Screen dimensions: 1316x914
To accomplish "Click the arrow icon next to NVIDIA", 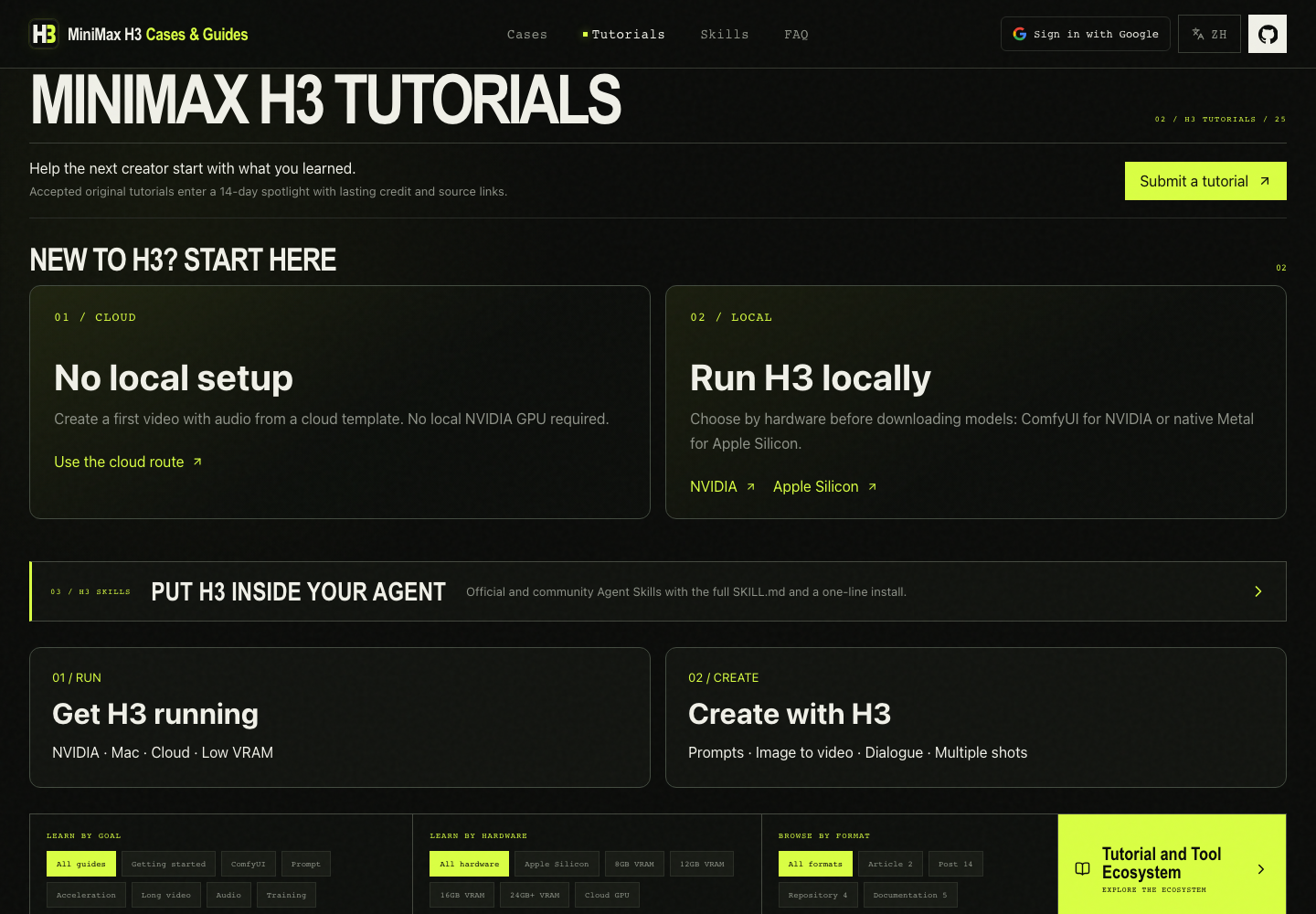I will tap(751, 486).
